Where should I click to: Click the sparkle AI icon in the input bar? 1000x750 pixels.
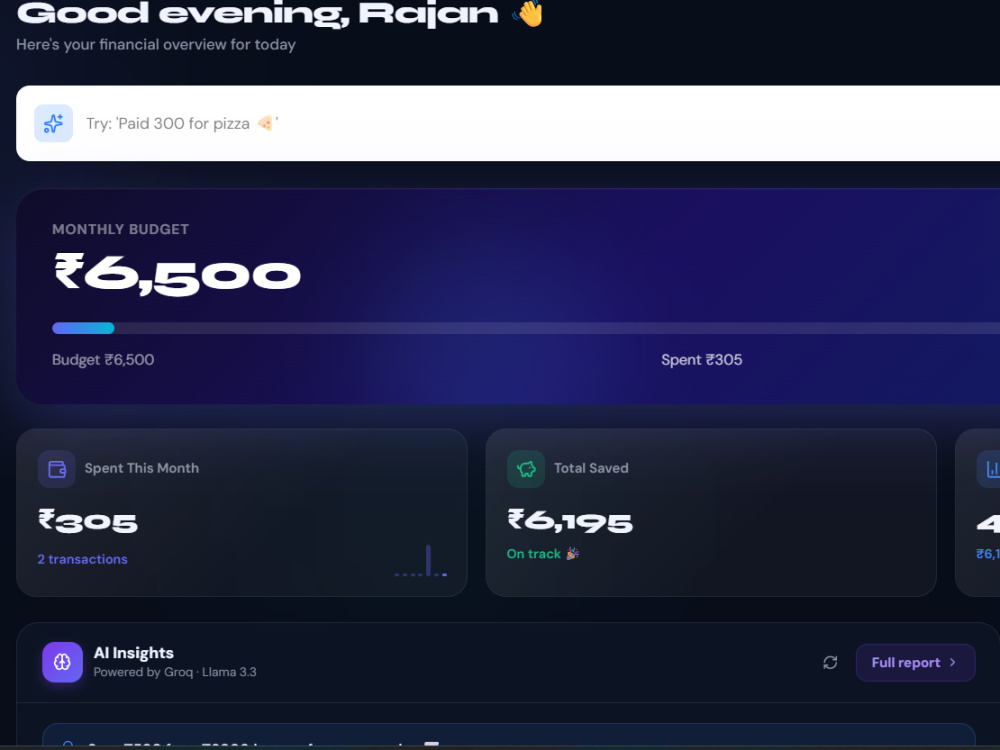click(54, 123)
